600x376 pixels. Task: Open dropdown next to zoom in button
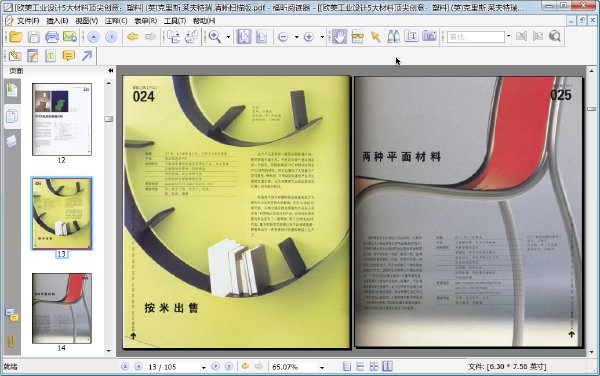322,37
